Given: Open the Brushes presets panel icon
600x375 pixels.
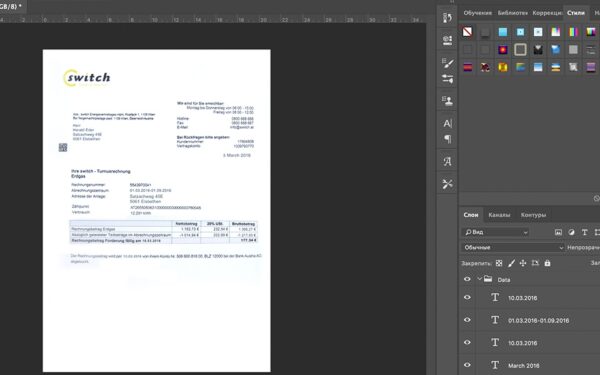Looking at the screenshot, I should [x=447, y=79].
